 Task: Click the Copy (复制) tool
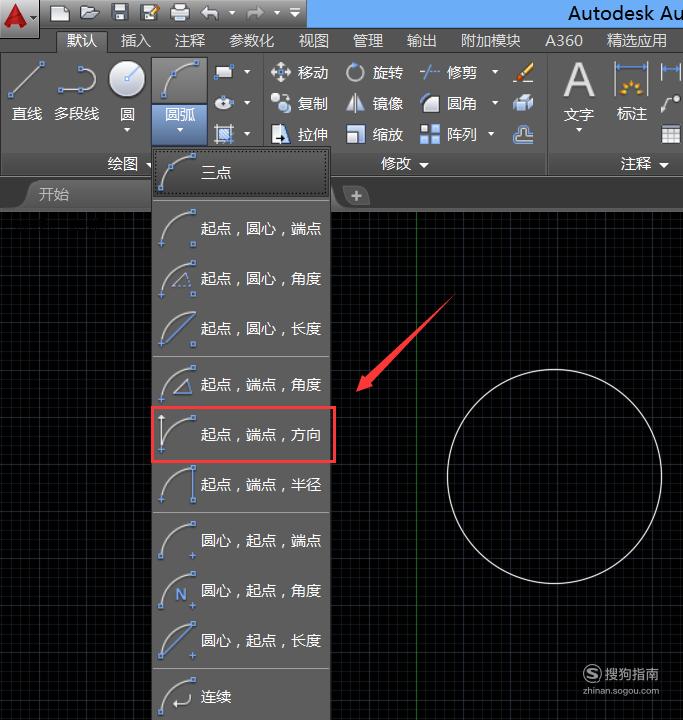pos(299,103)
